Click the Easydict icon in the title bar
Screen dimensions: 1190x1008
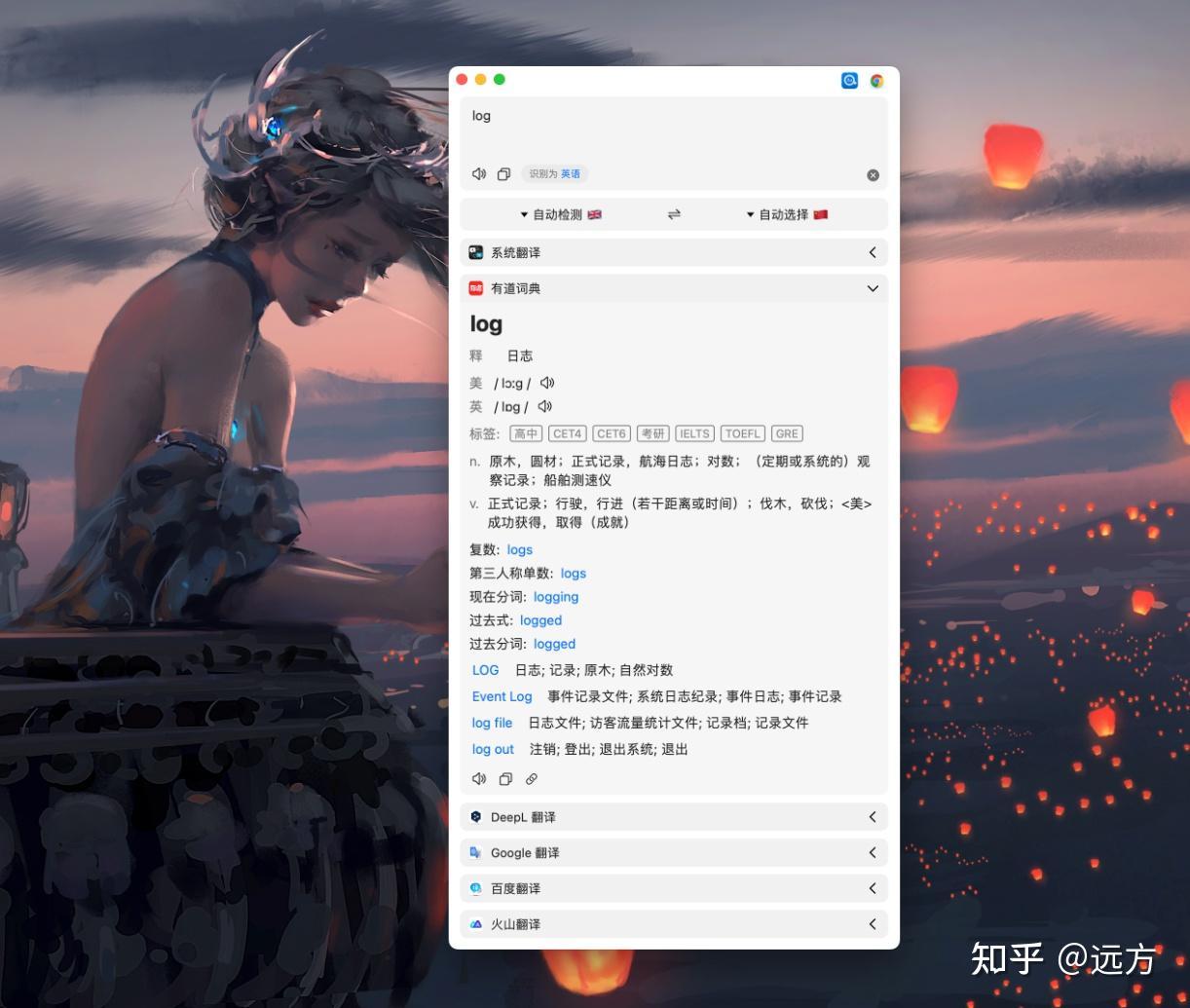click(x=847, y=80)
